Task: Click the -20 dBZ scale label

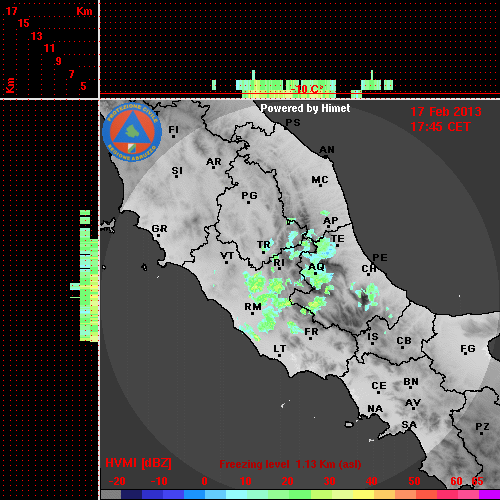Action: [x=117, y=481]
